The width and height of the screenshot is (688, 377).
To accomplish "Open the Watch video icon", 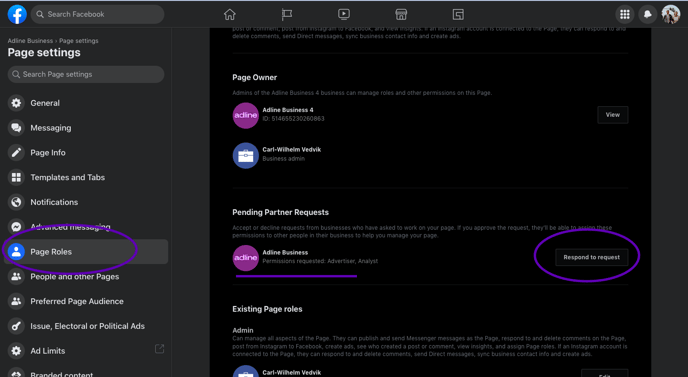I will [x=344, y=14].
